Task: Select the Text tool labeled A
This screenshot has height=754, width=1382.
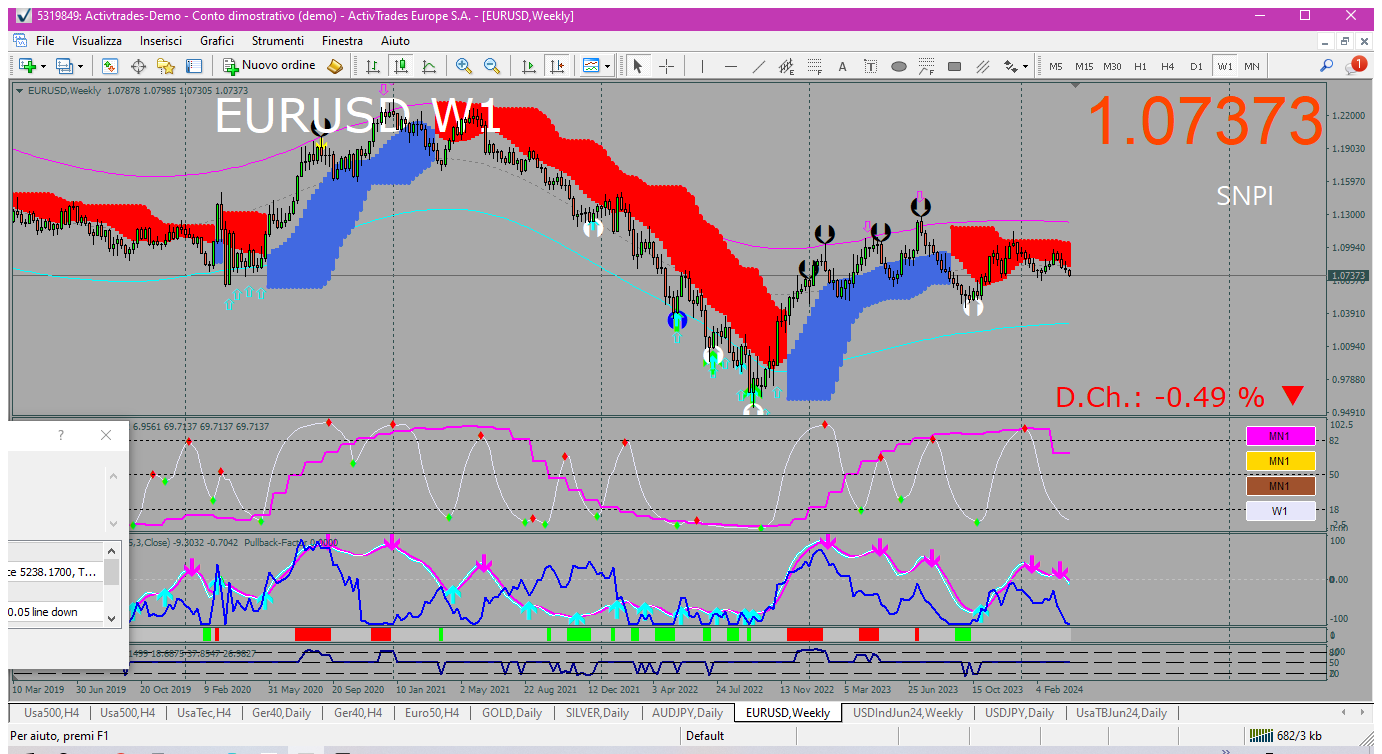Action: [842, 66]
